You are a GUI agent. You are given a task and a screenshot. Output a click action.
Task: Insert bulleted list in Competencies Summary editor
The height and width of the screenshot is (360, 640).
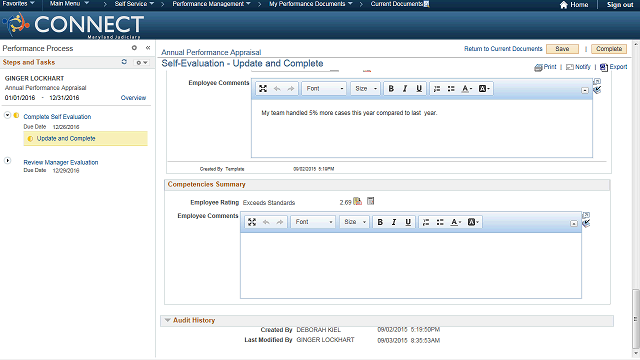click(x=440, y=222)
